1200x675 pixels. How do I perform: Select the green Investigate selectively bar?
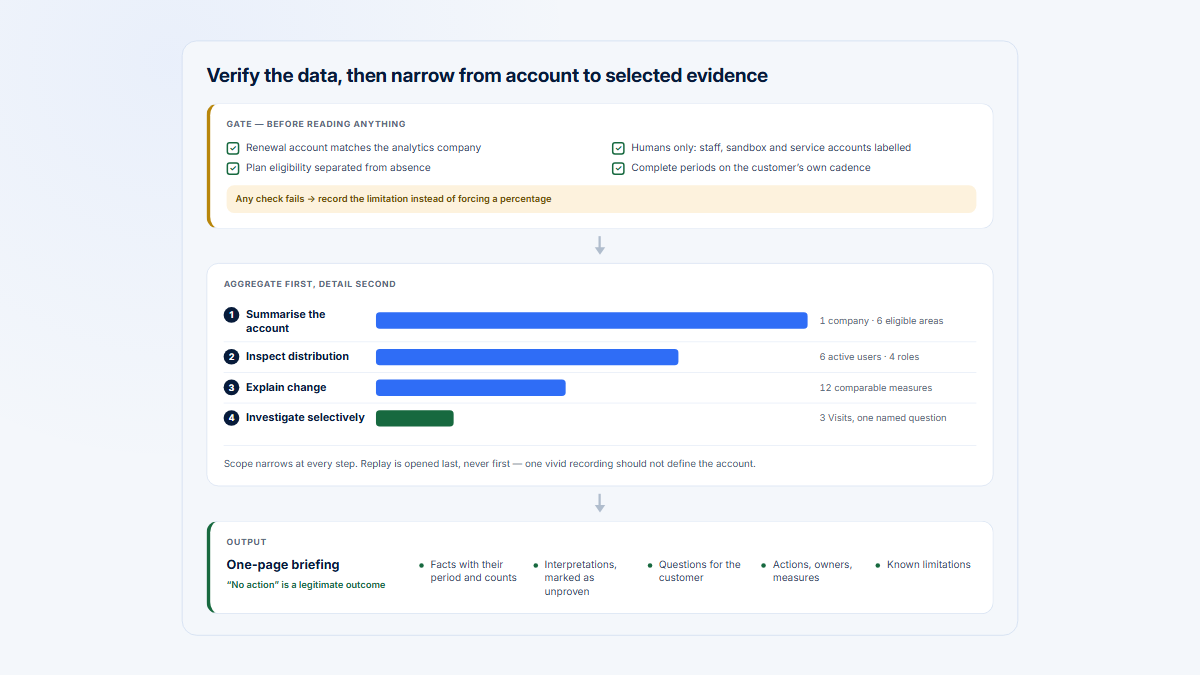point(415,418)
